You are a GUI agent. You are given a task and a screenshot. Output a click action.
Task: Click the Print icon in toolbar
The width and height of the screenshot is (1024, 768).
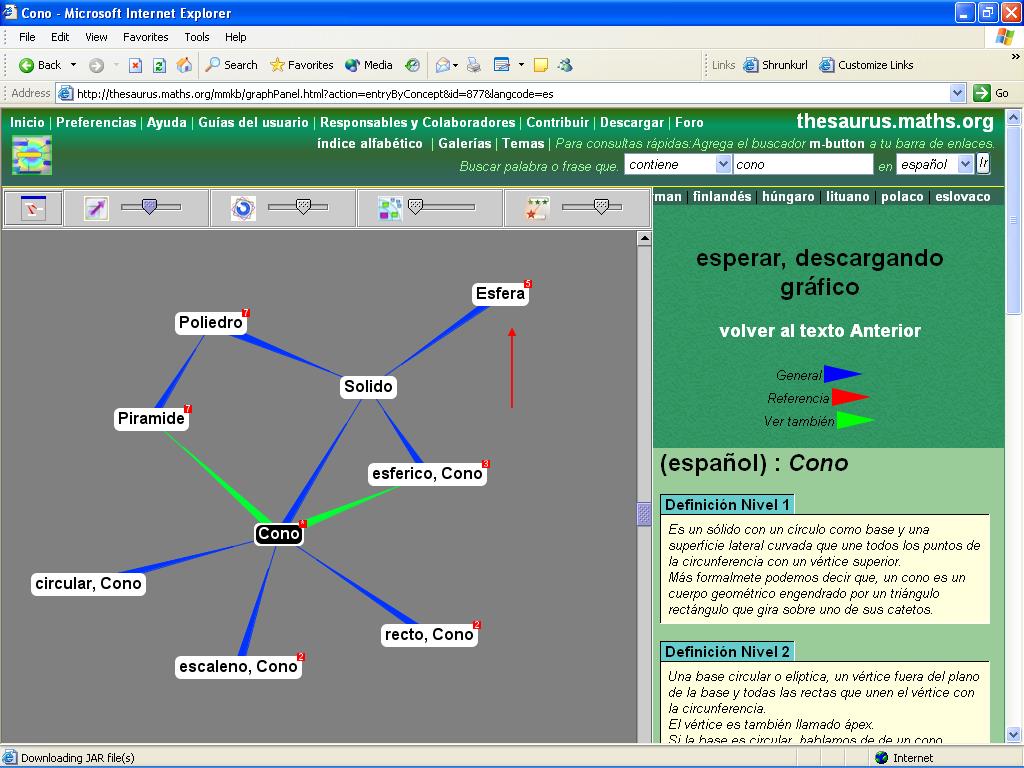click(474, 65)
